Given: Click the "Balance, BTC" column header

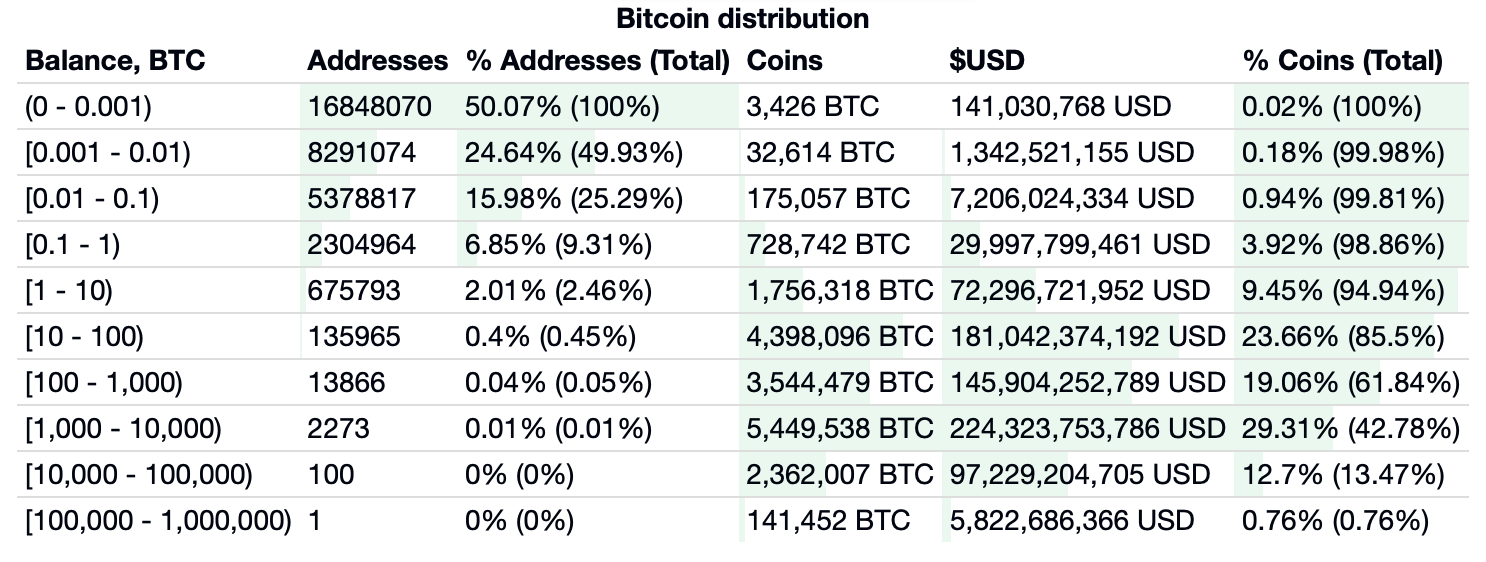Looking at the screenshot, I should point(115,61).
